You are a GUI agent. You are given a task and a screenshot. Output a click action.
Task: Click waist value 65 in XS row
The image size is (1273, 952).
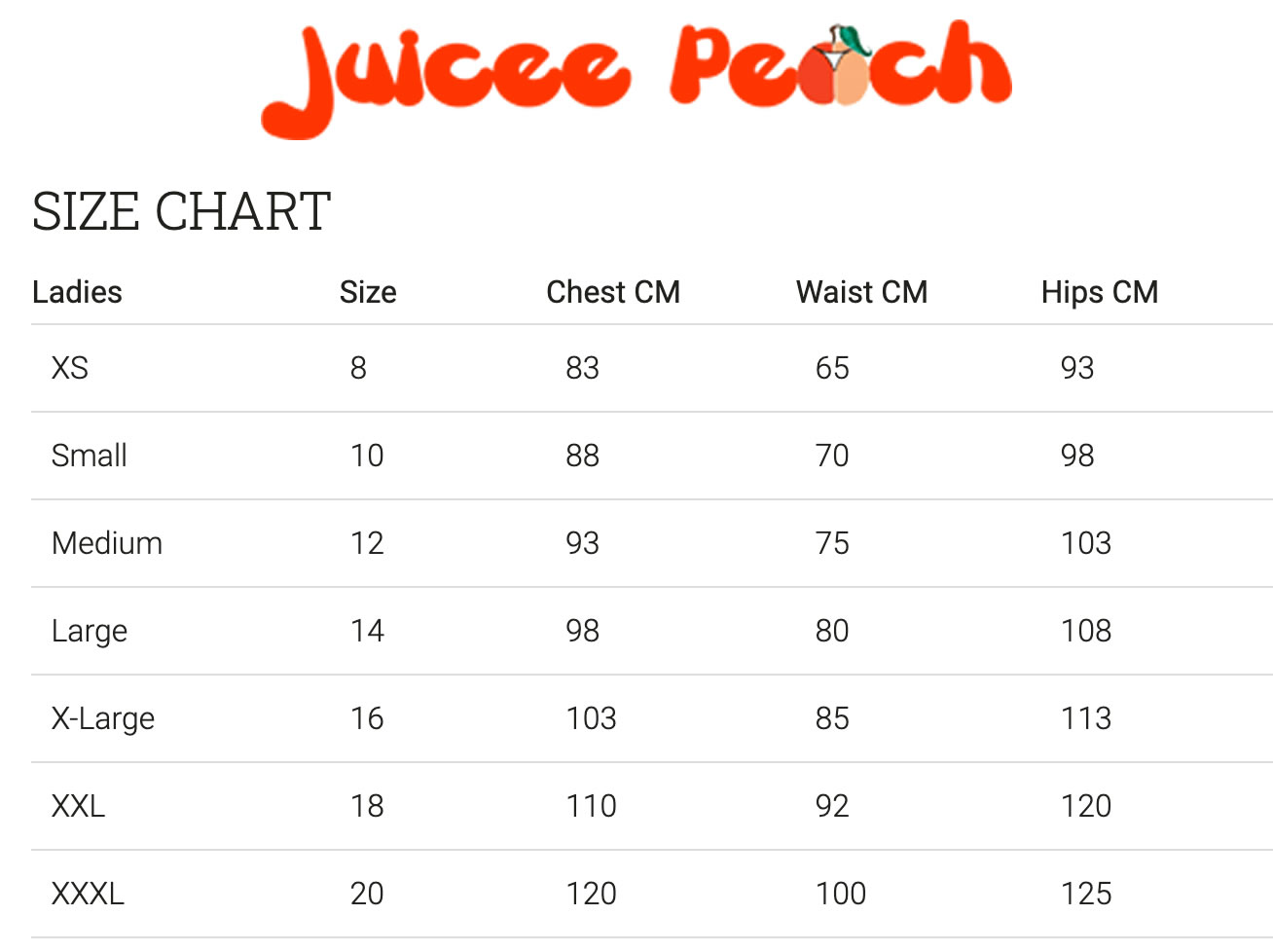[x=832, y=368]
